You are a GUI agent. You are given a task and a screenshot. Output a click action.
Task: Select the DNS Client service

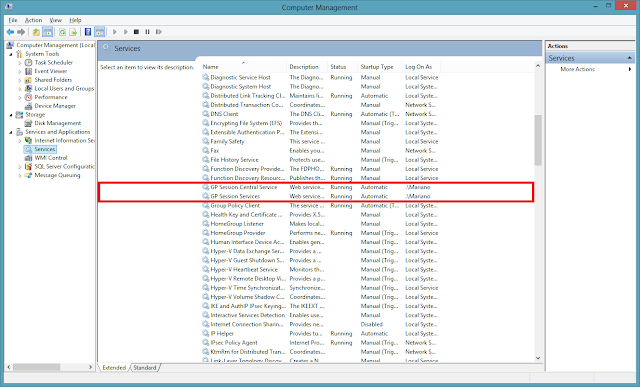[321, 114]
